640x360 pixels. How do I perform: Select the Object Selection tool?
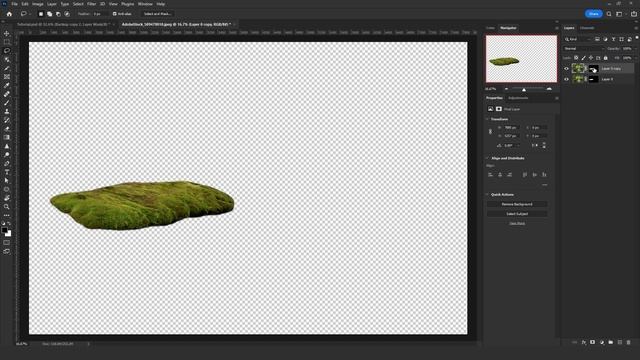7,59
